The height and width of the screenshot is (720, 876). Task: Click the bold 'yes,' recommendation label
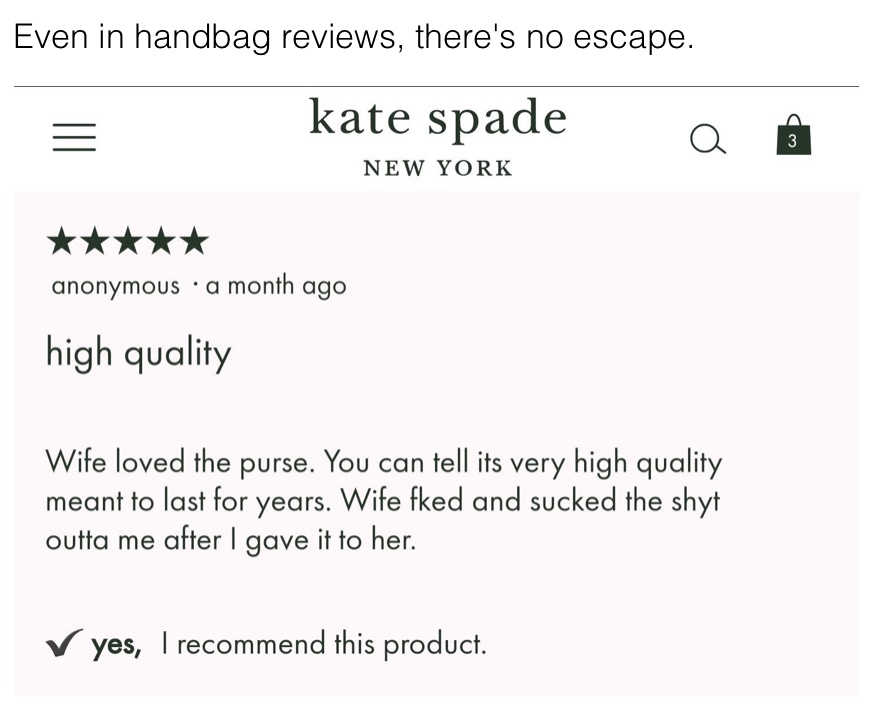click(117, 645)
